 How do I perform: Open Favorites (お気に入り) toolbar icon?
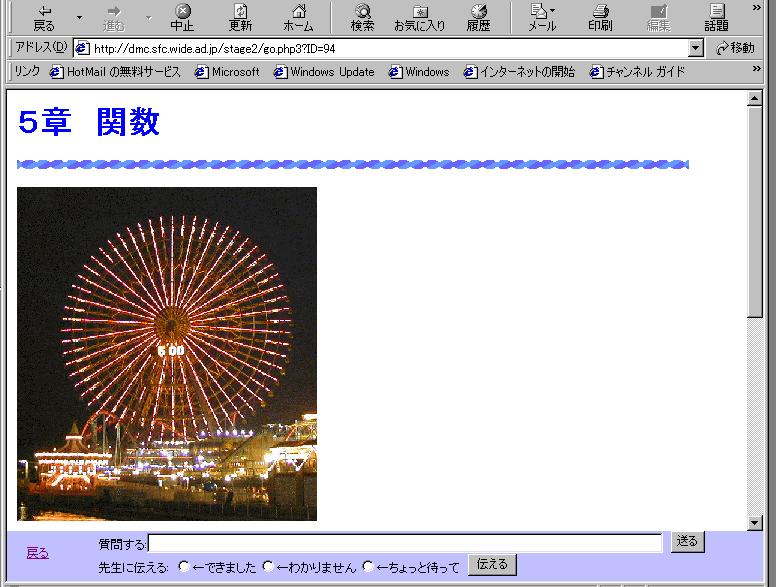click(420, 18)
